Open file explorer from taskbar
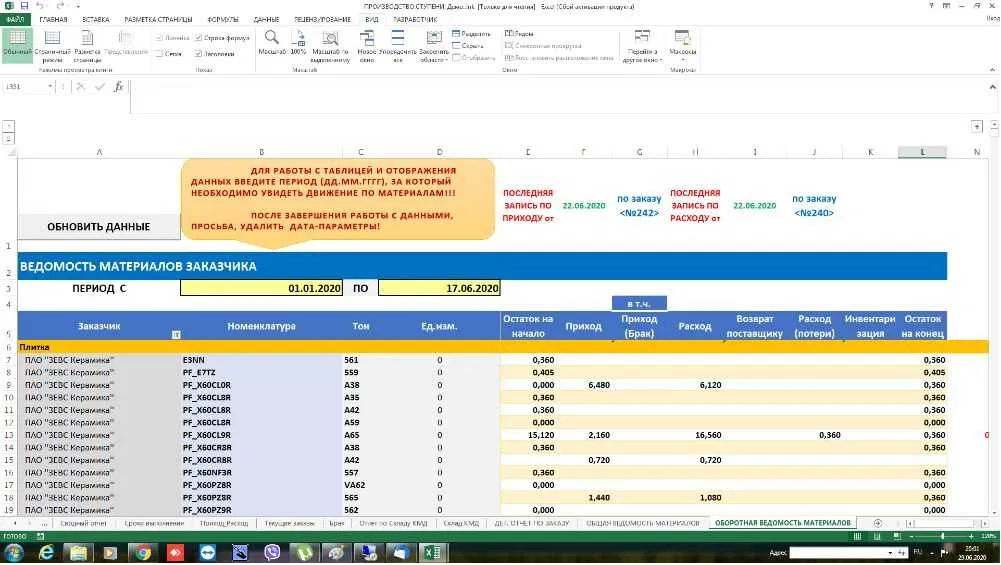The image size is (1001, 565). point(79,552)
